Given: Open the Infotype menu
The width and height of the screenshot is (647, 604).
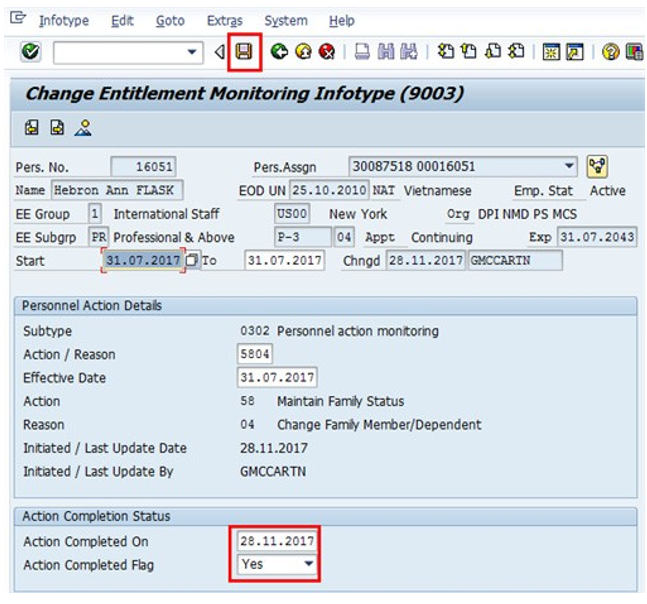Looking at the screenshot, I should click(64, 21).
